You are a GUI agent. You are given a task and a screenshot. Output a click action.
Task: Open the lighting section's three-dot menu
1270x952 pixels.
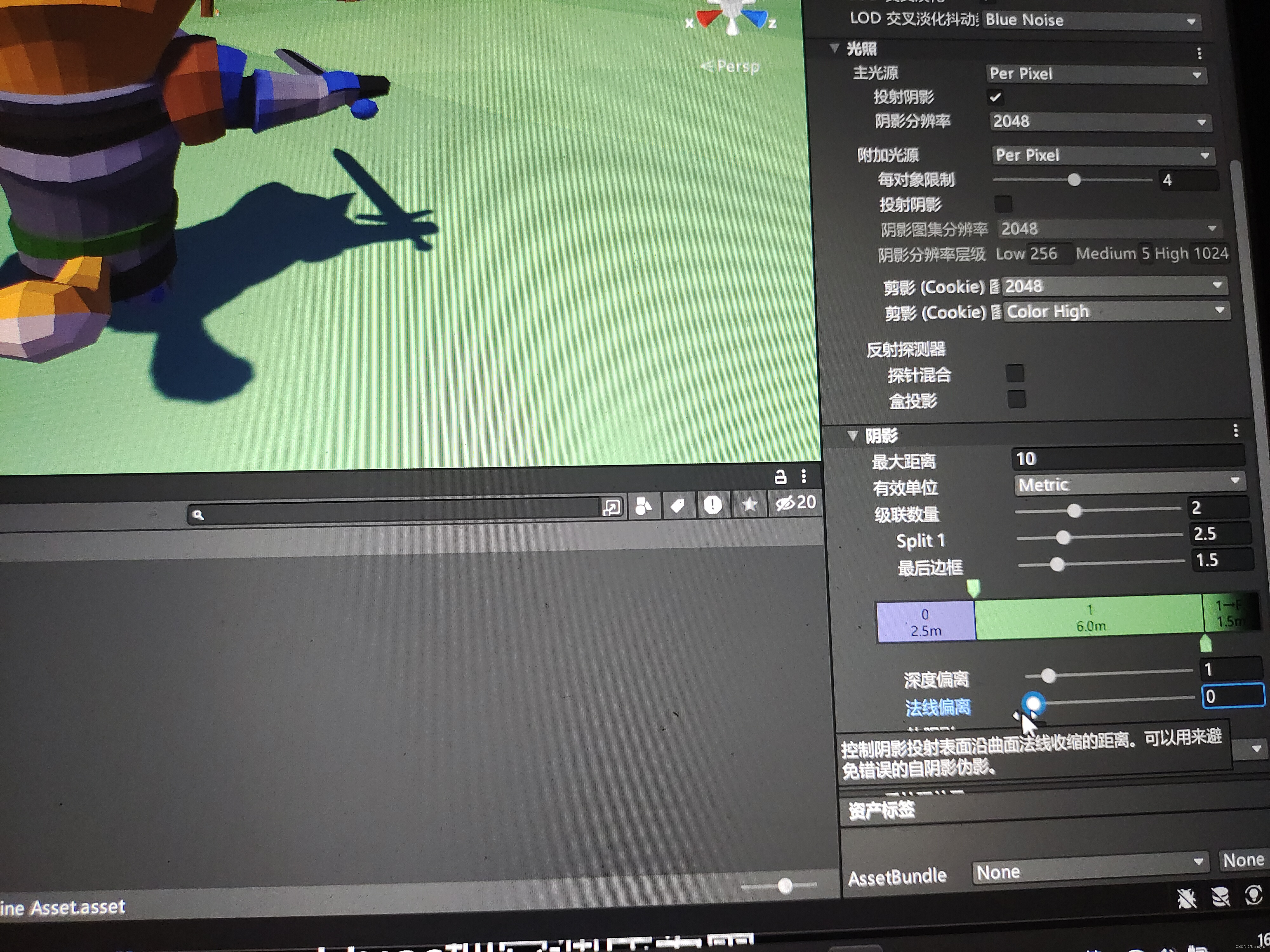click(x=1199, y=53)
